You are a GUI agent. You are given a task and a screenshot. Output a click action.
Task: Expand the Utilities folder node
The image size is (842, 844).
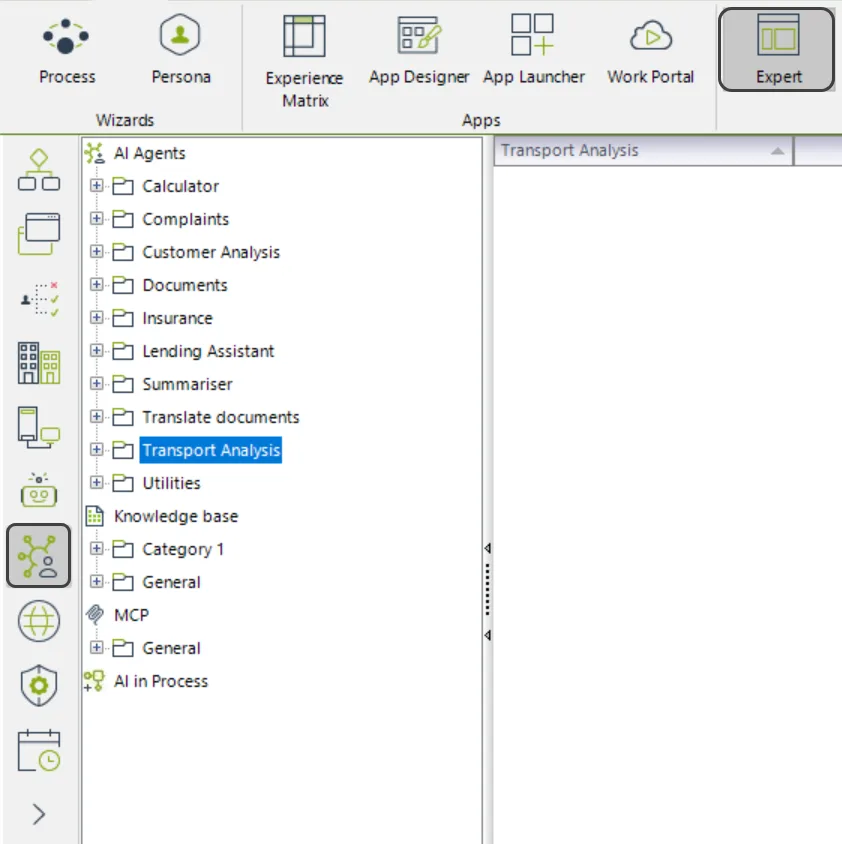[96, 482]
